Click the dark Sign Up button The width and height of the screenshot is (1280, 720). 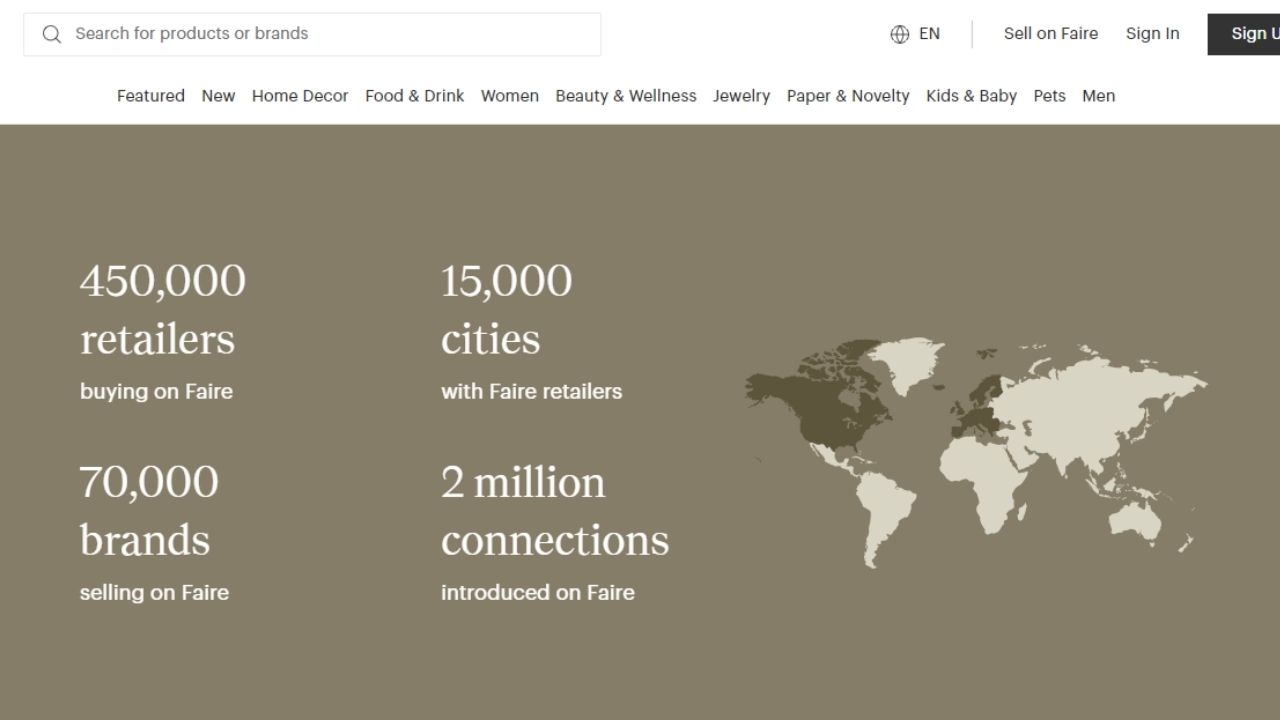(x=1244, y=34)
